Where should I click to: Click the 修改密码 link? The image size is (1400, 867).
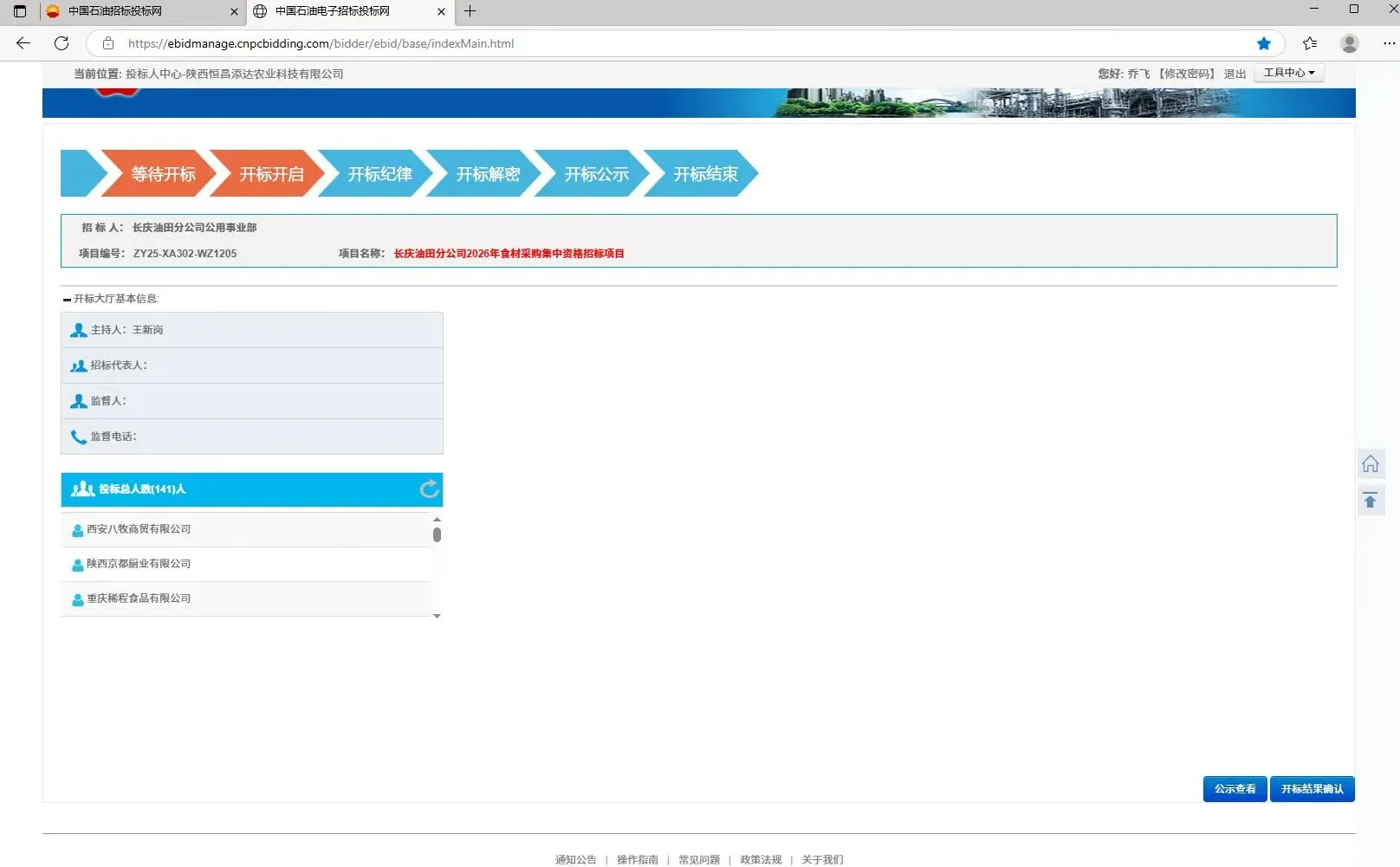(x=1188, y=74)
